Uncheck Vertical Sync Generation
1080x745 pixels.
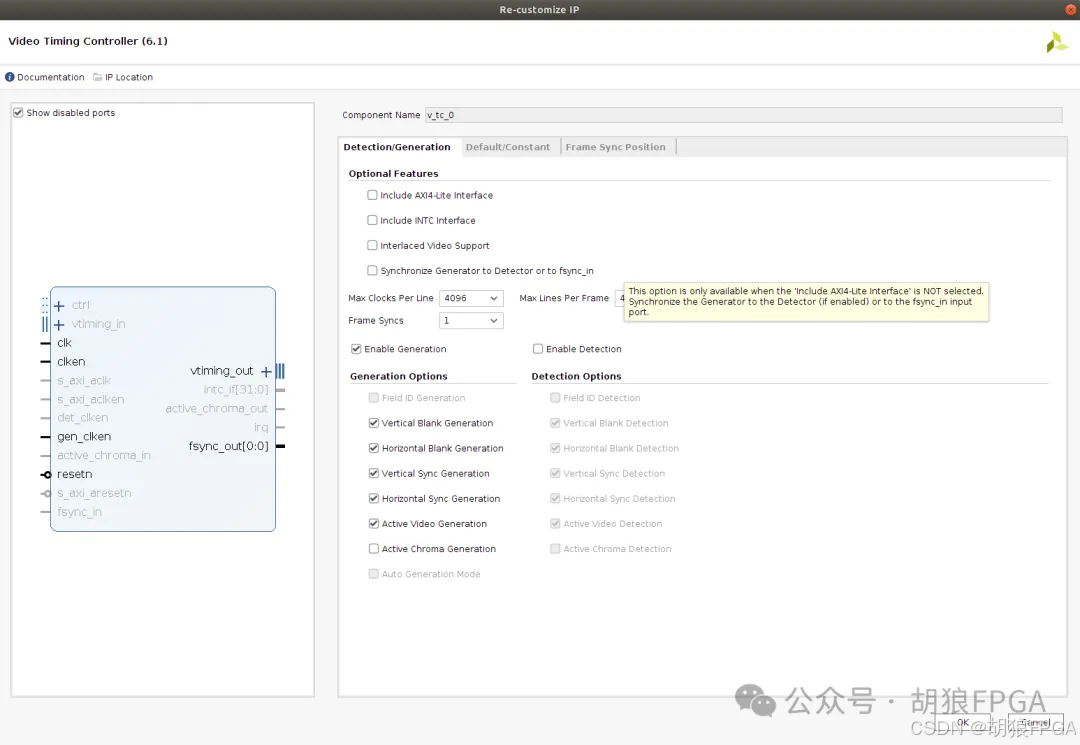click(374, 473)
